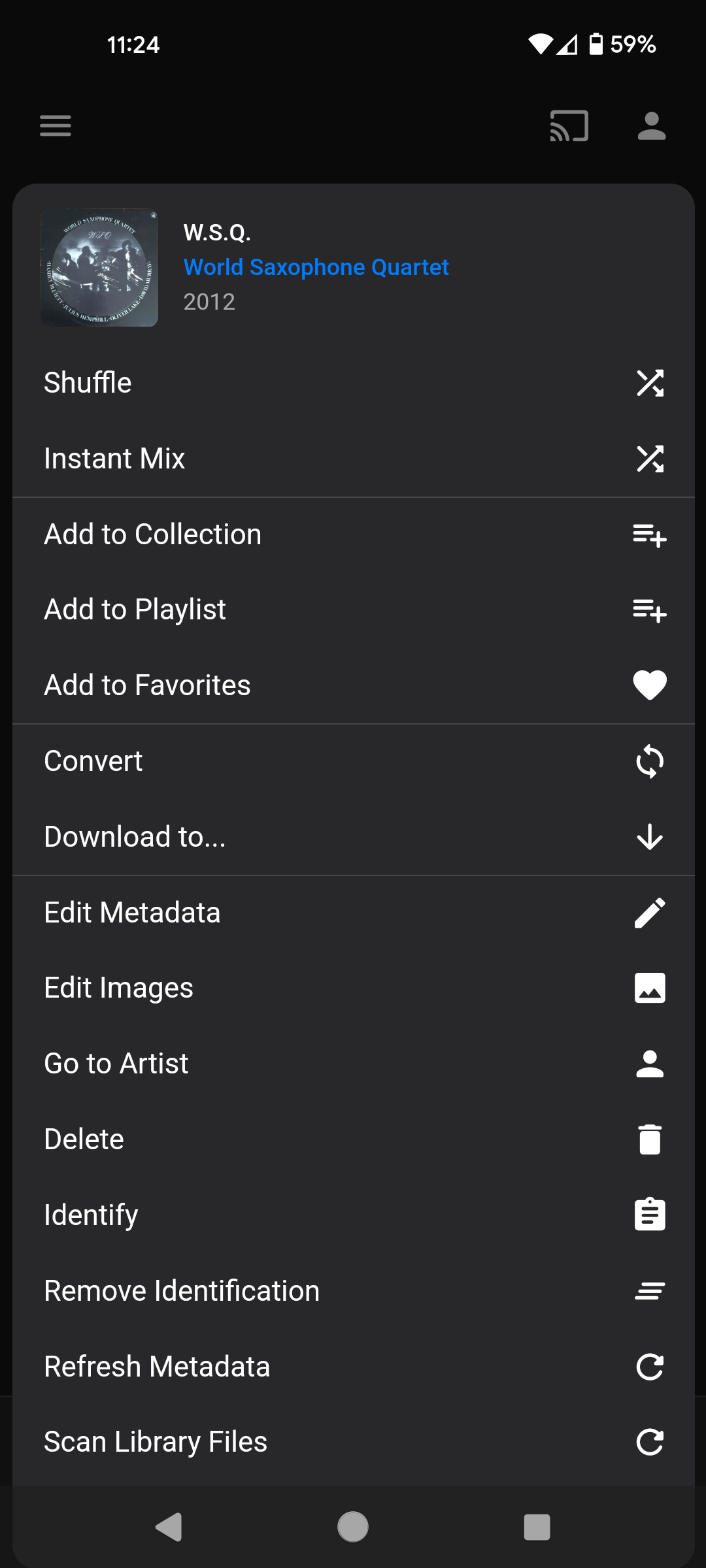Open the user profile icon
The image size is (706, 1568).
tap(651, 125)
